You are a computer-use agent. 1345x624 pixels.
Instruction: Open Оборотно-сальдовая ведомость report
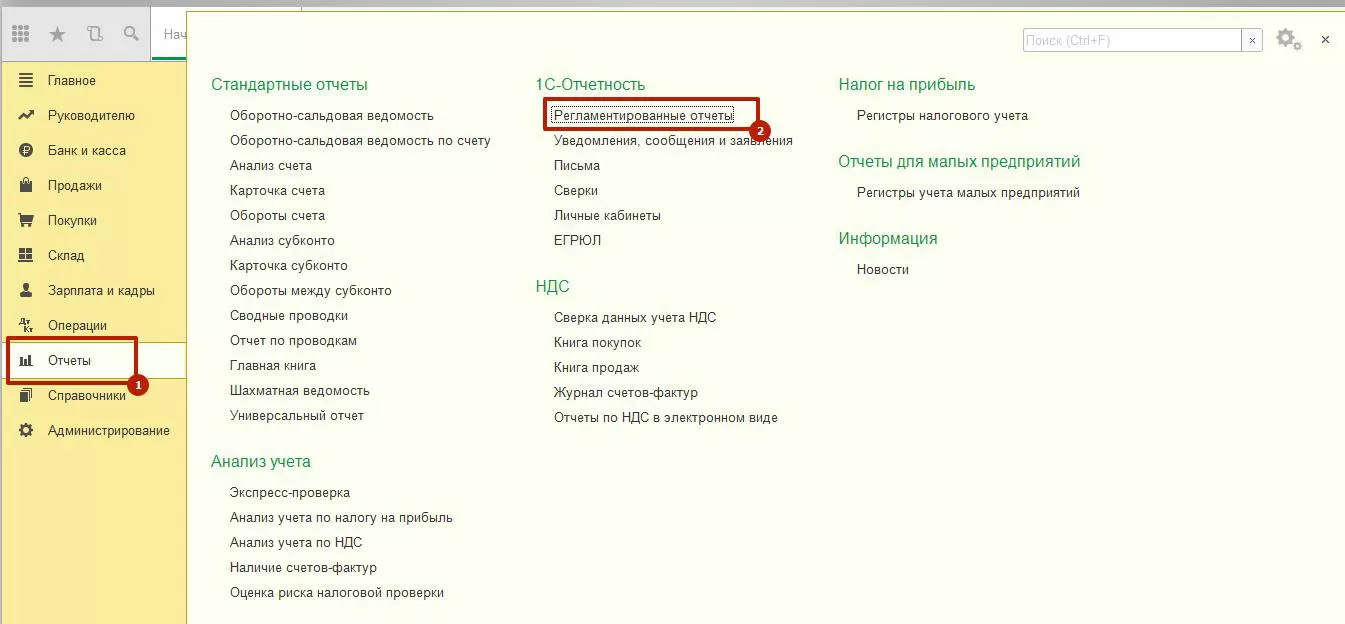(332, 115)
